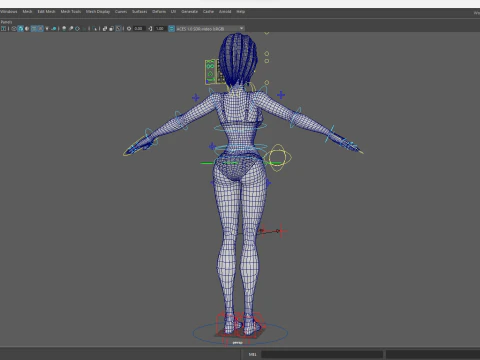Toggle the Motion Blur icon
Viewport: 480px width, 360px height.
click(x=71, y=29)
